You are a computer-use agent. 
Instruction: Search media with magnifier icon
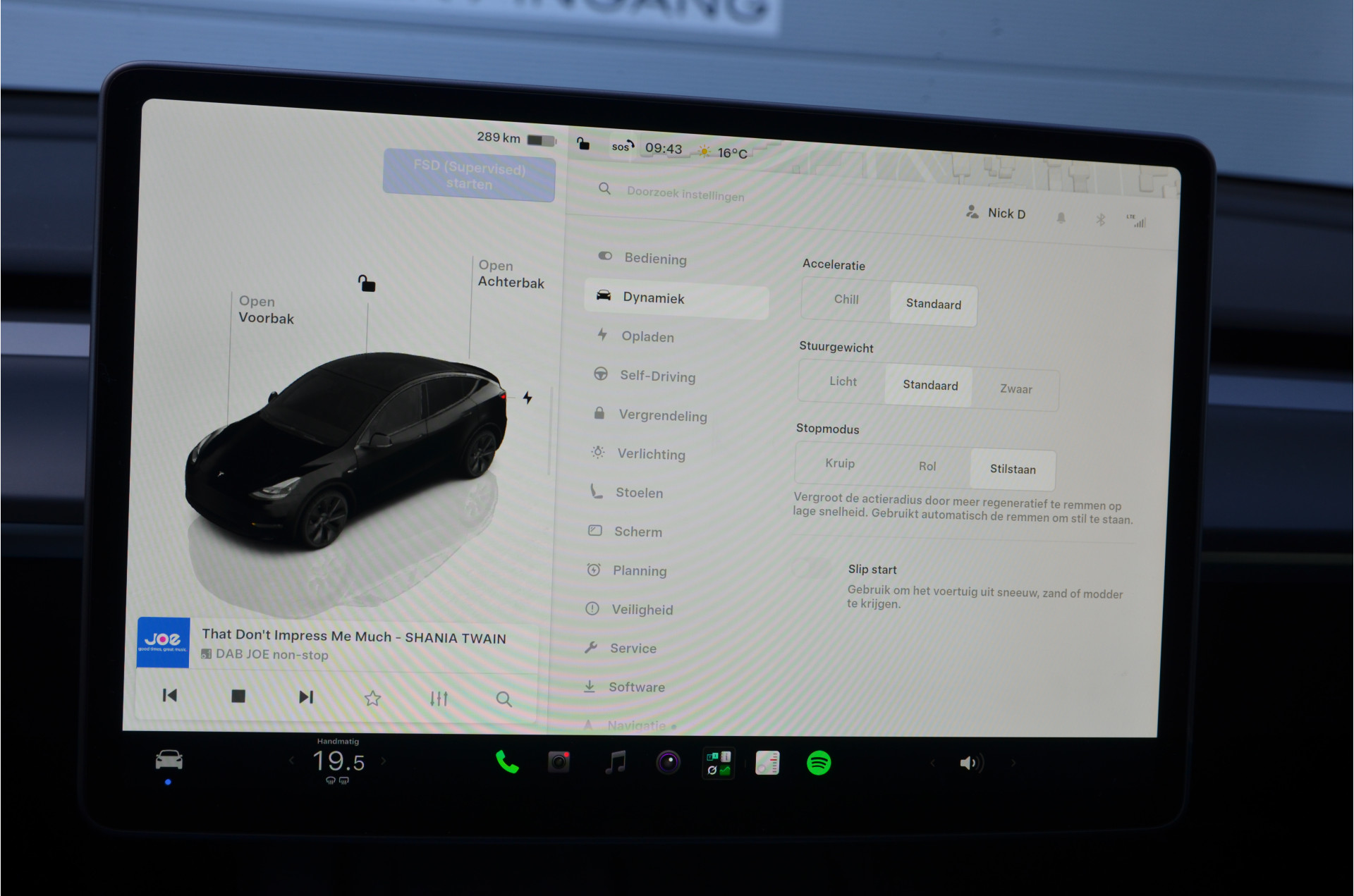tap(504, 699)
